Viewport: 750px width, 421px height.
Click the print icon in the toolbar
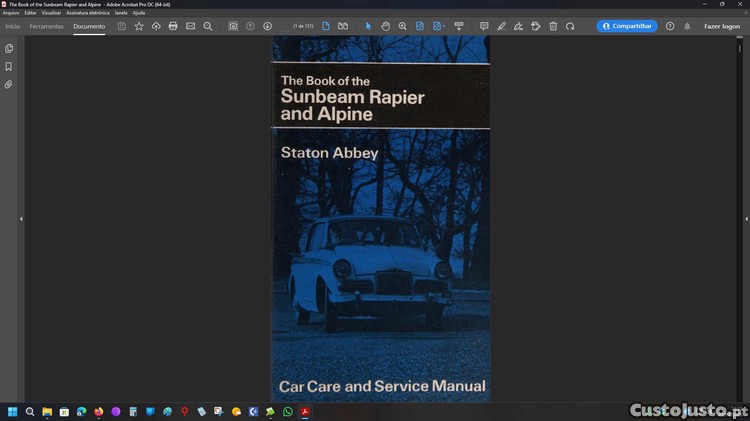point(173,26)
